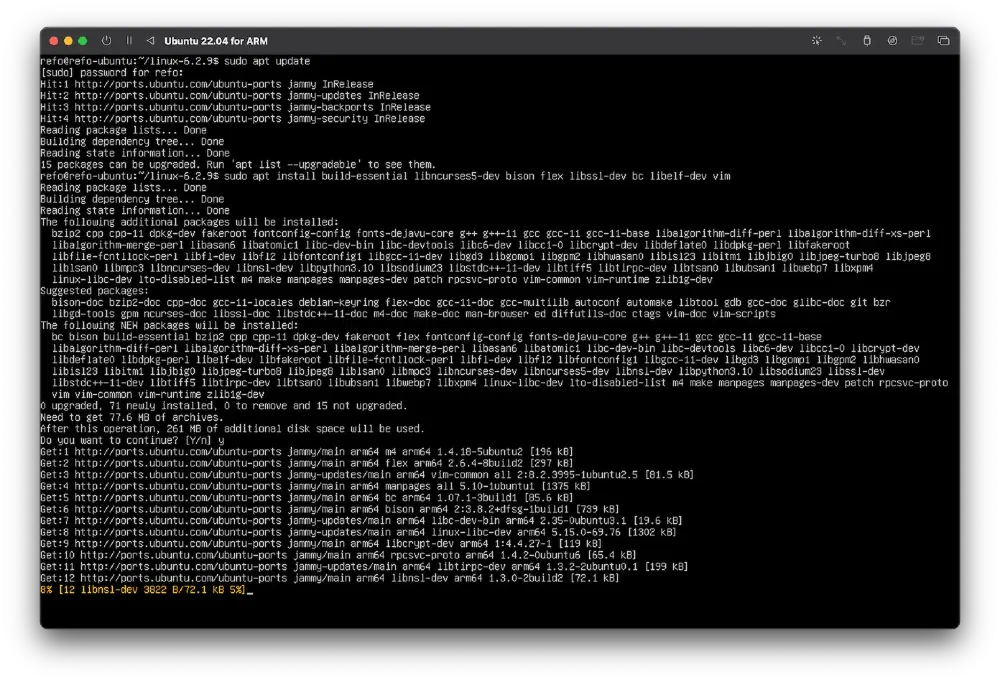Click the disk image icon in the toolbar

tap(892, 40)
